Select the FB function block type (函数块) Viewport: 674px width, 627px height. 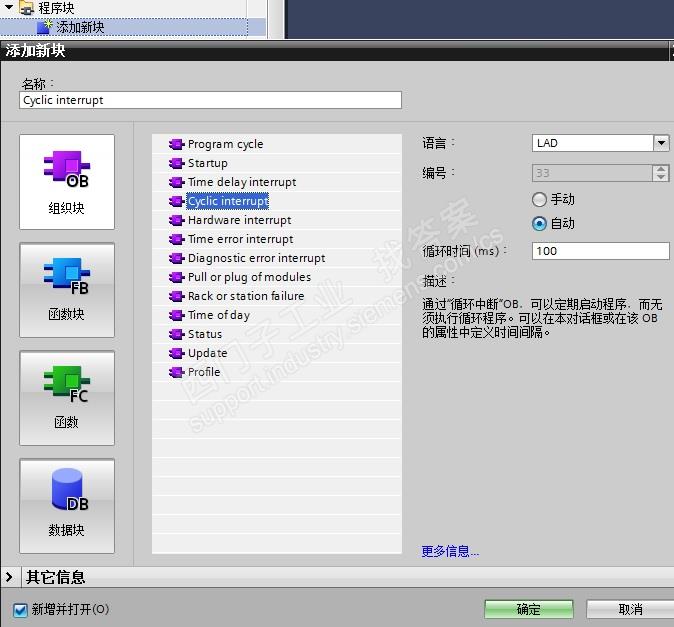tap(67, 290)
